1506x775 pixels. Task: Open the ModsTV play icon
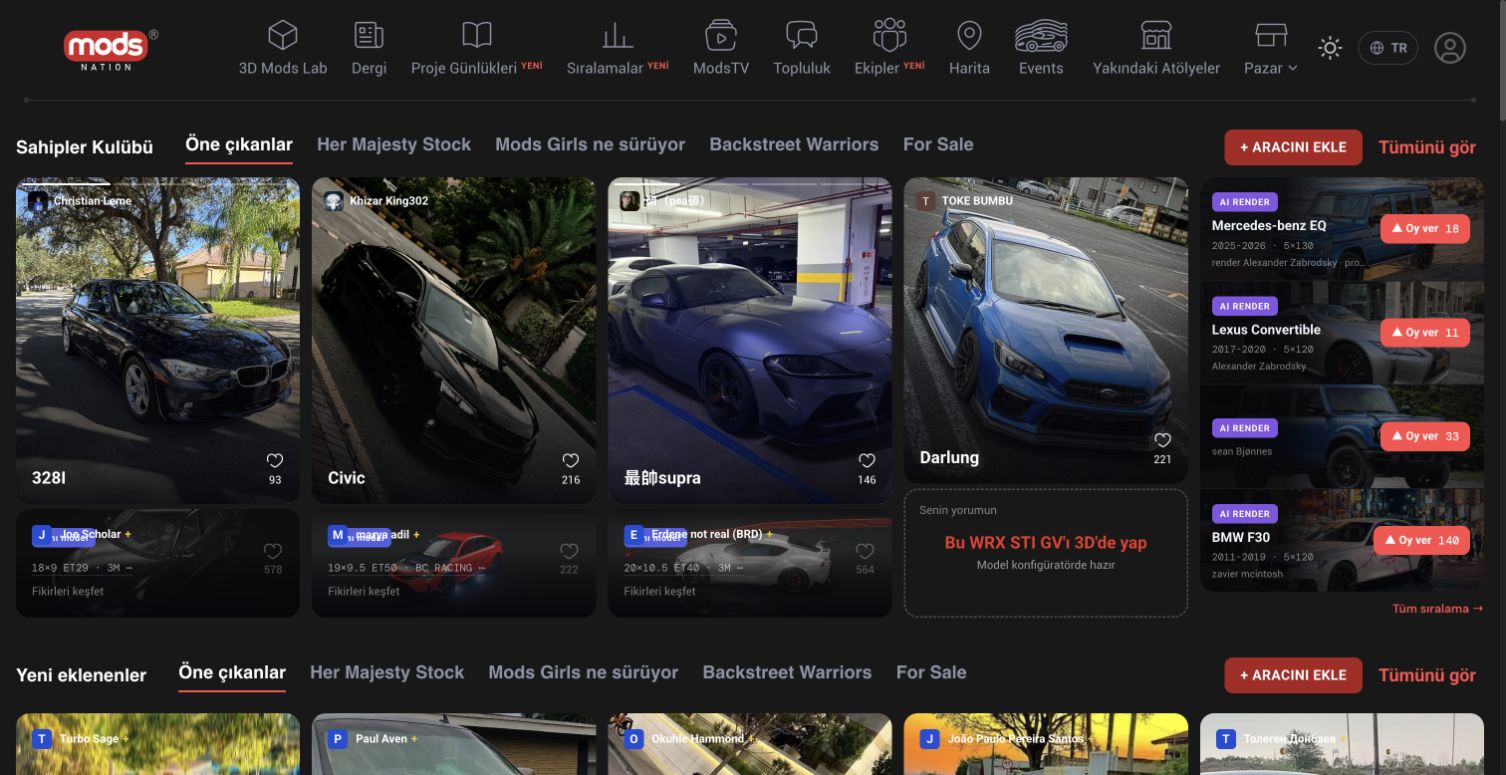(x=721, y=36)
